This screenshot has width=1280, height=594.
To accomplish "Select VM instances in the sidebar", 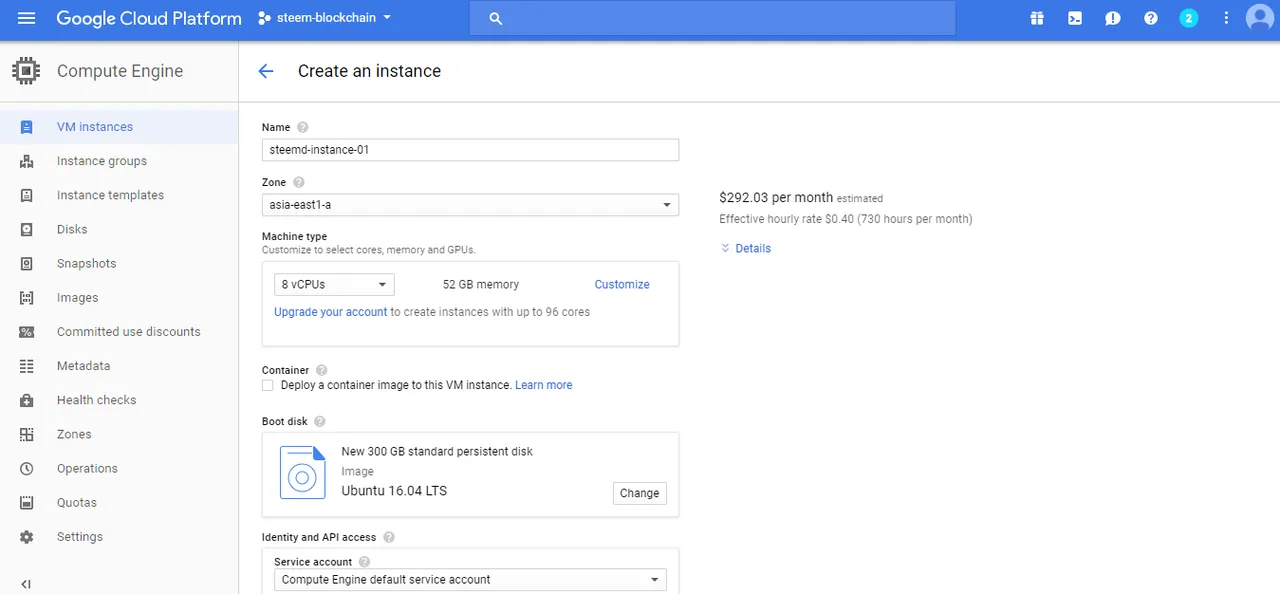I will tap(119, 127).
